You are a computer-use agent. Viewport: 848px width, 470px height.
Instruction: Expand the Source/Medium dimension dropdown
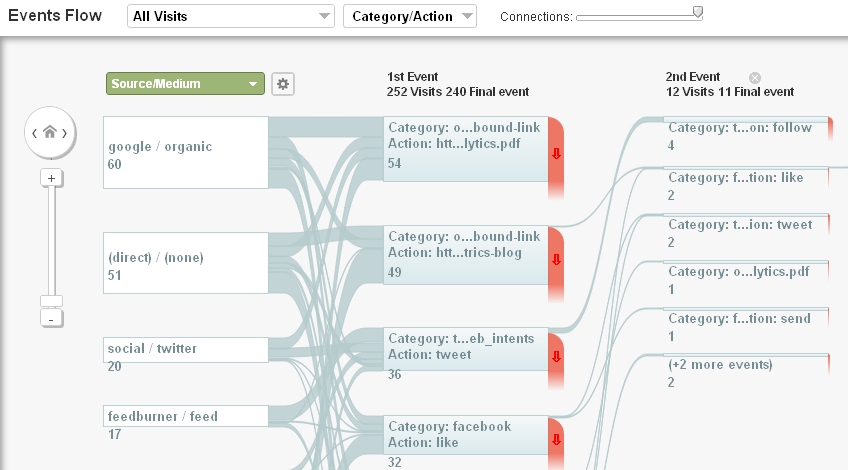[x=185, y=84]
